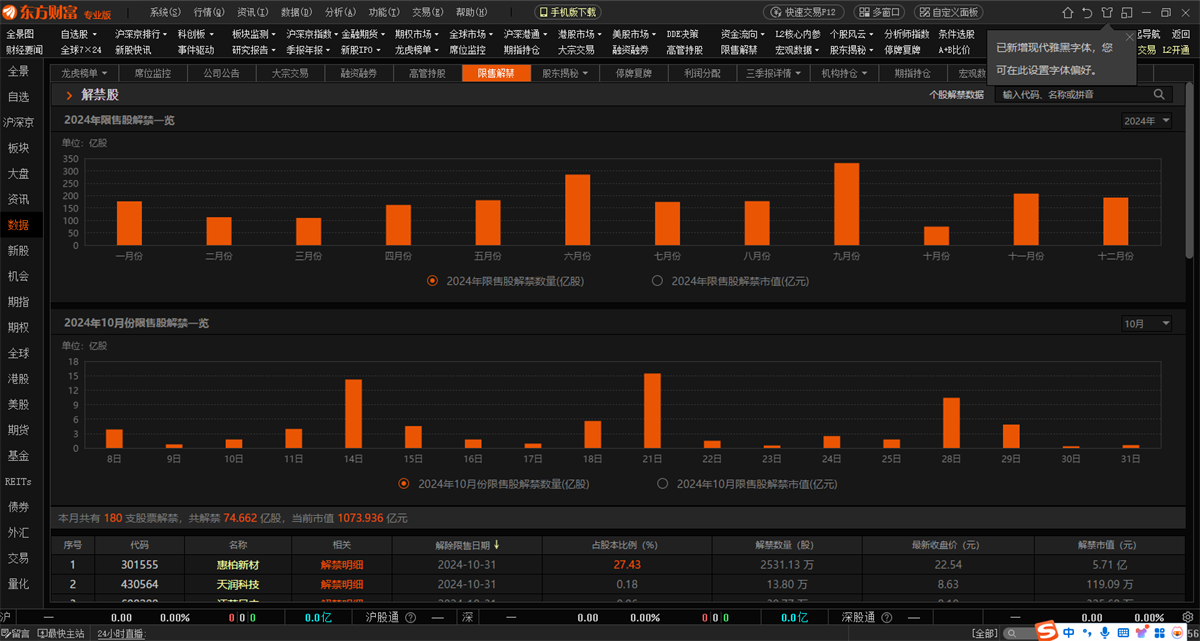Image resolution: width=1200 pixels, height=641 pixels.
Task: Open the skin theme shirt icon
Action: coord(1106,13)
